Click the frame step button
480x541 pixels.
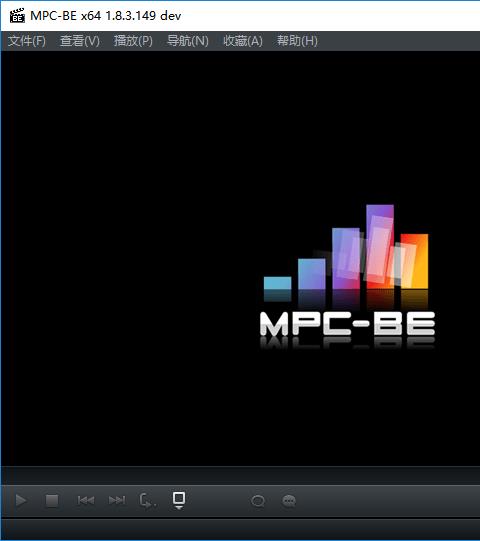coord(148,501)
